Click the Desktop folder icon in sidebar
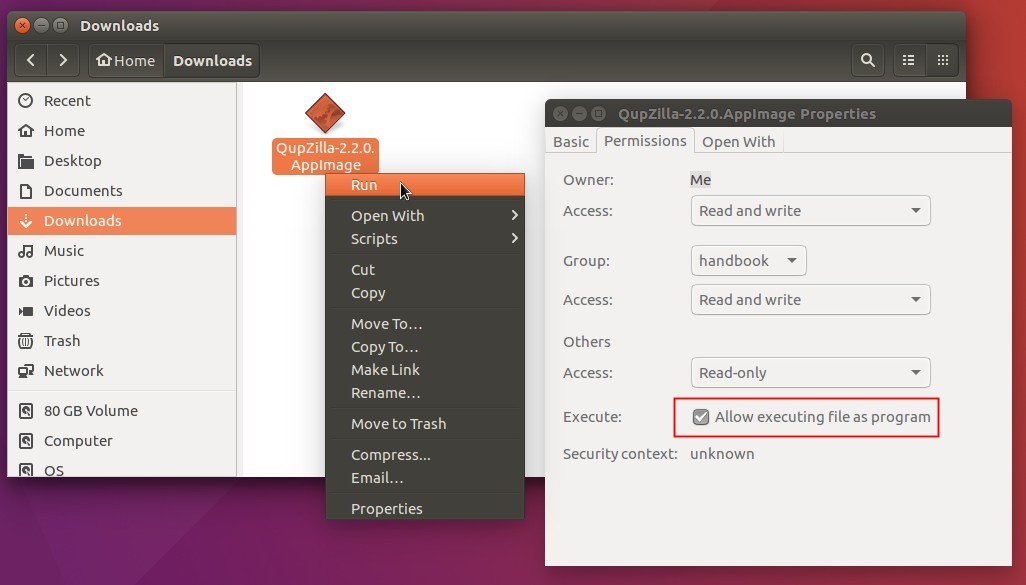This screenshot has width=1026, height=585. (x=26, y=161)
